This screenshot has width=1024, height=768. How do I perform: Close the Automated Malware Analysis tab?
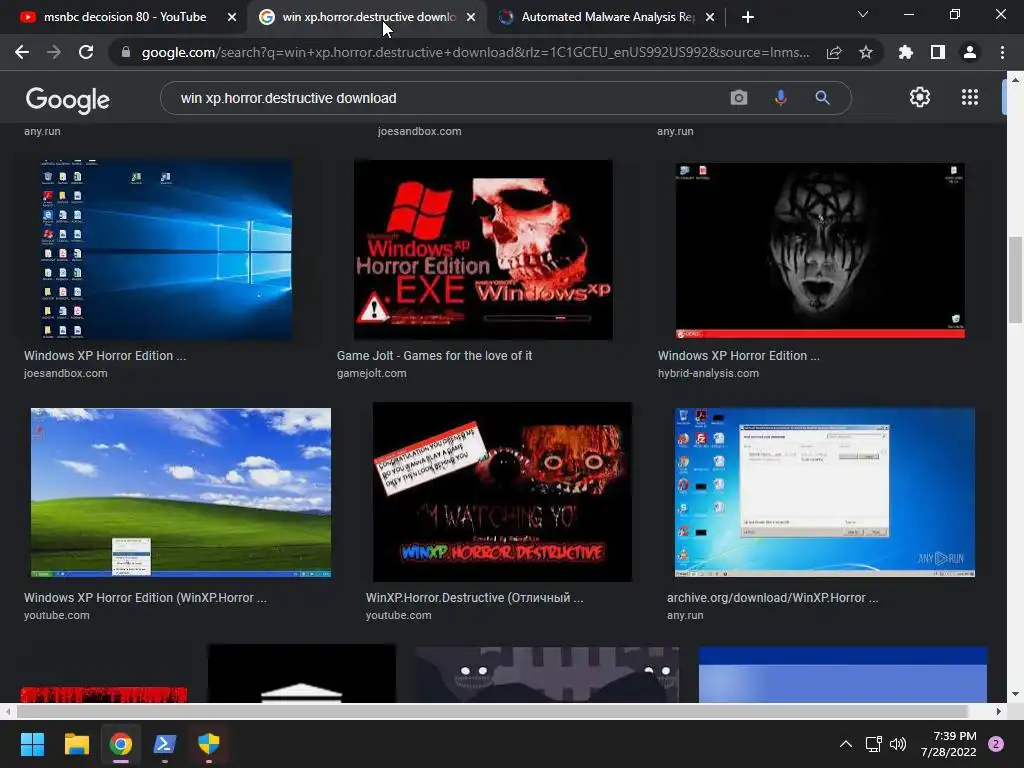click(x=710, y=17)
